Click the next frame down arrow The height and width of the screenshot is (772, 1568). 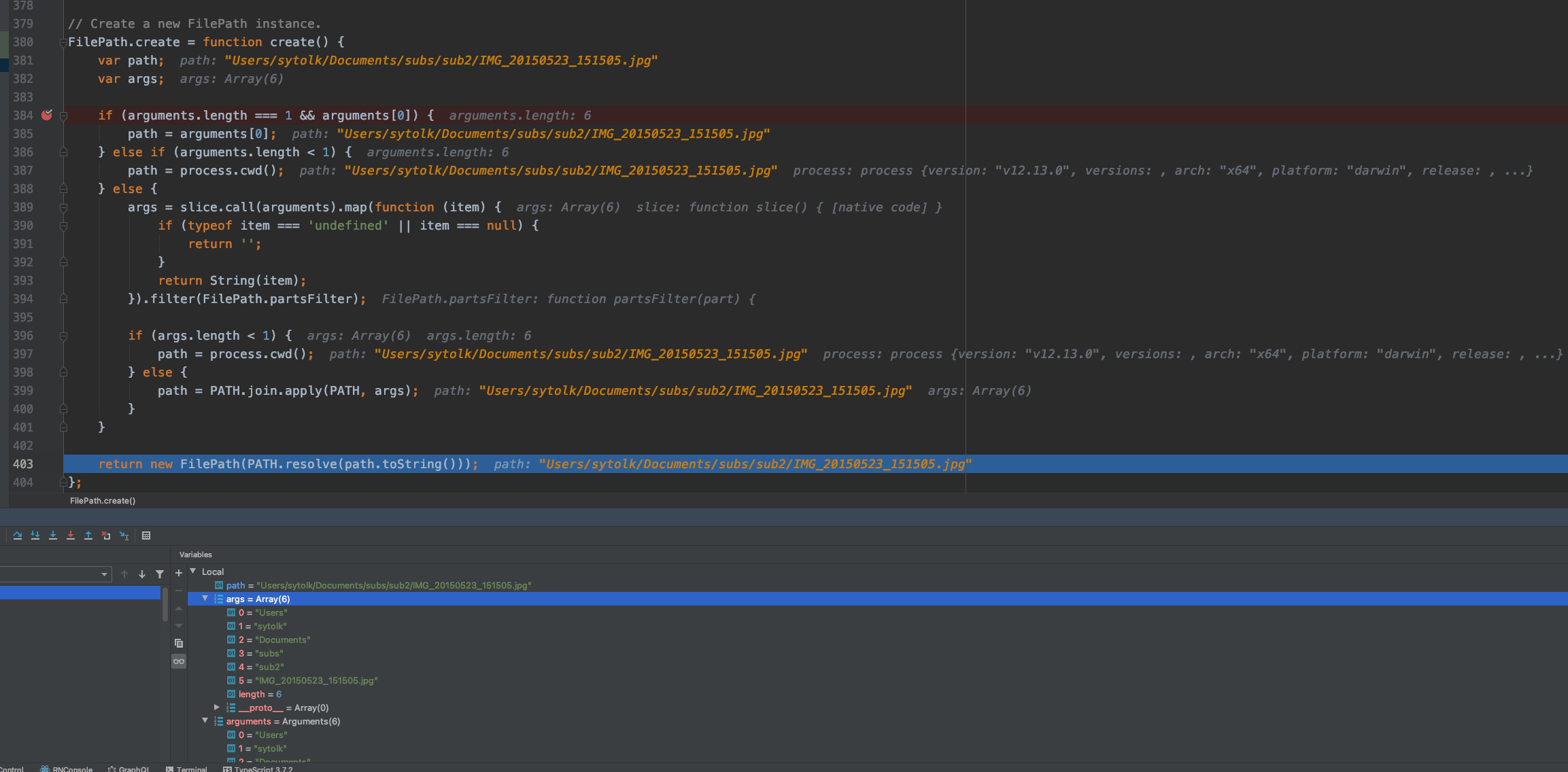(x=142, y=574)
